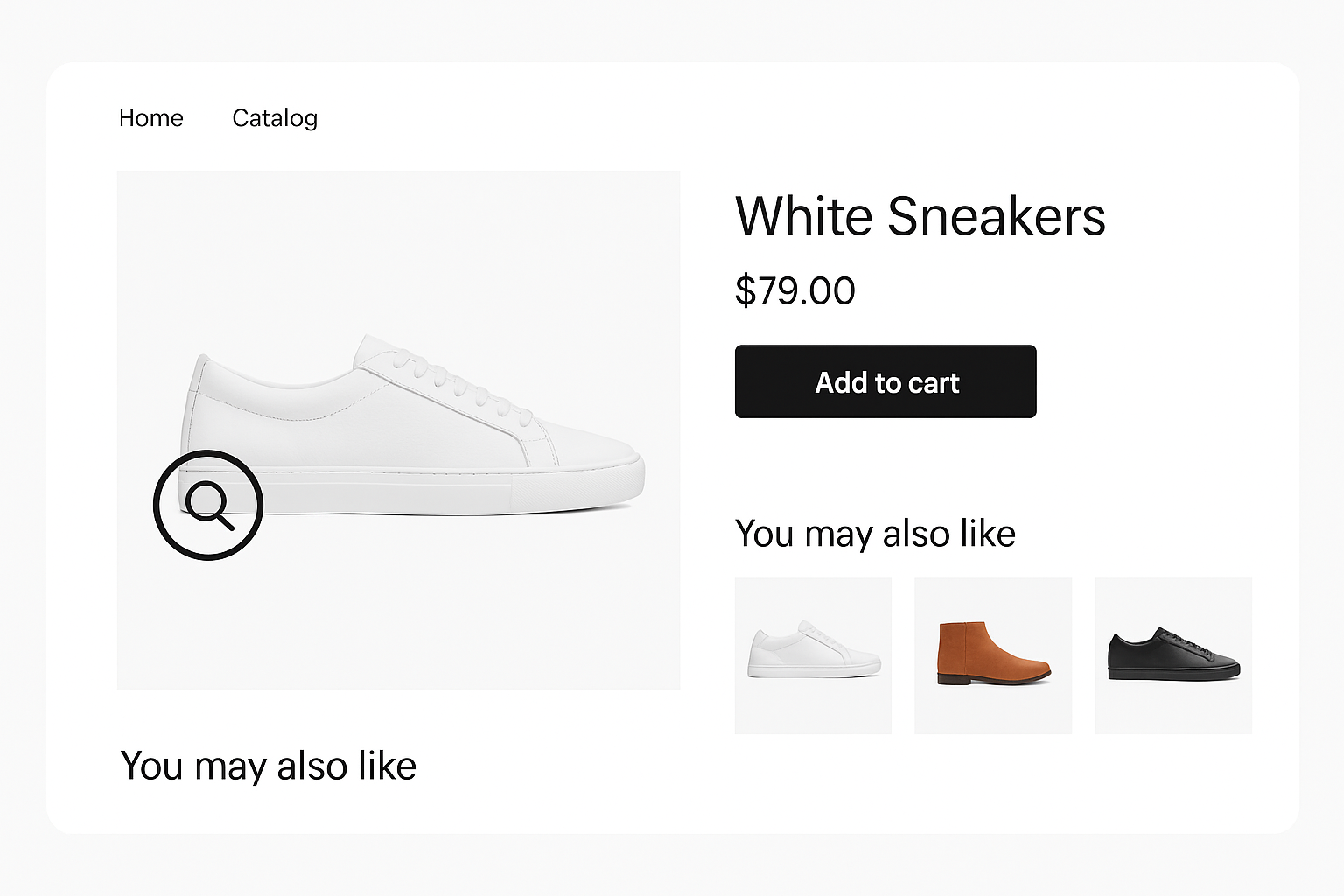This screenshot has height=896, width=1344.
Task: Click the black sneaker recommended product
Action: (x=1172, y=655)
